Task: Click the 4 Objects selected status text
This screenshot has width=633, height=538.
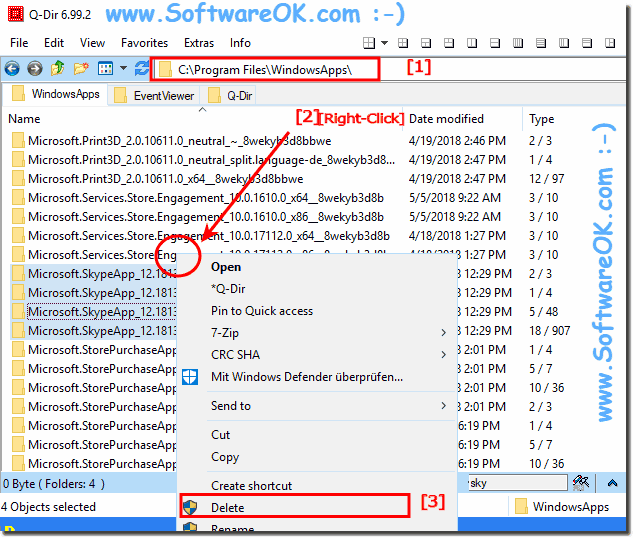Action: click(48, 507)
